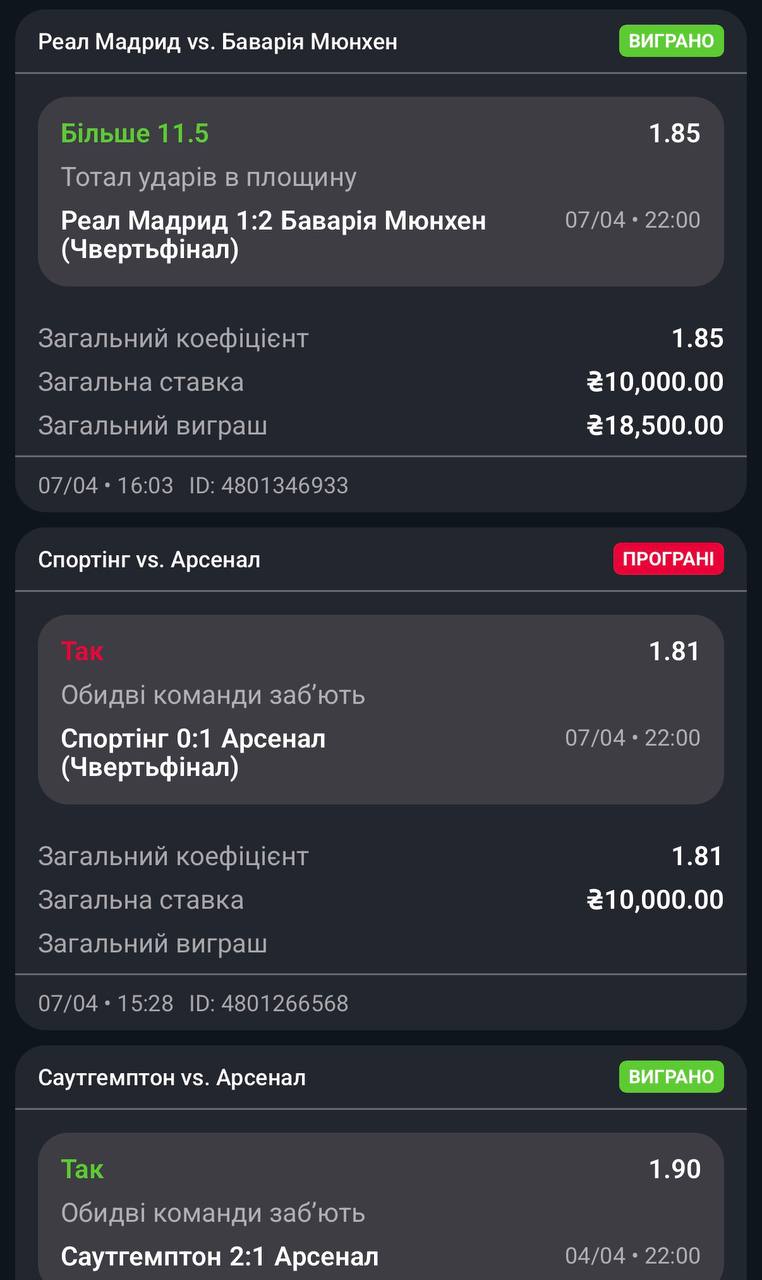Select the green Так outcome
The image size is (762, 1280).
pos(82,1169)
